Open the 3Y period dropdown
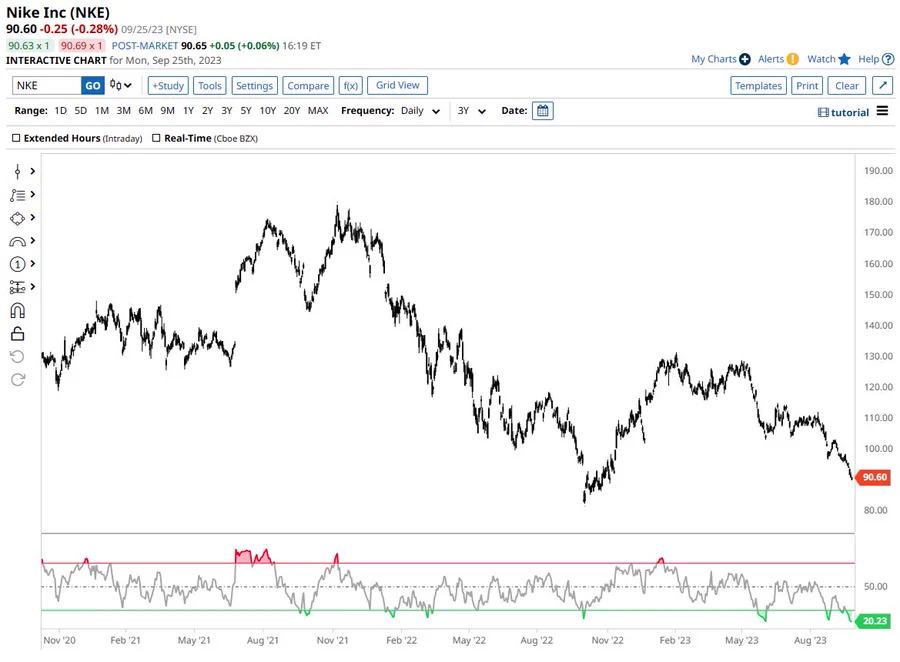 [x=471, y=111]
